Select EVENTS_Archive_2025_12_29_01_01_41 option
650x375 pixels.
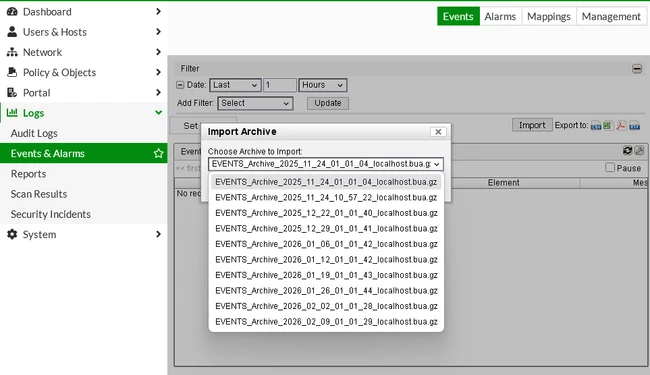coord(326,229)
